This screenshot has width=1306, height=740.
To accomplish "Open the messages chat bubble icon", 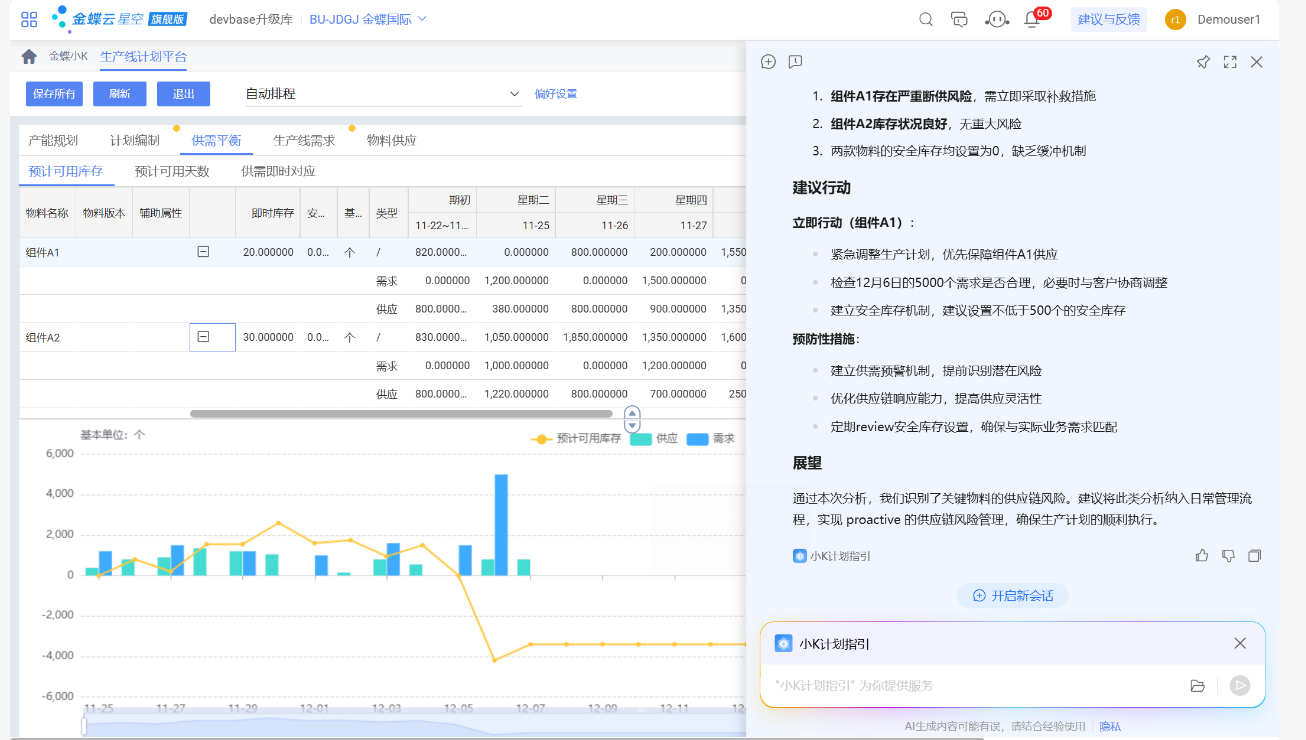I will (x=960, y=19).
